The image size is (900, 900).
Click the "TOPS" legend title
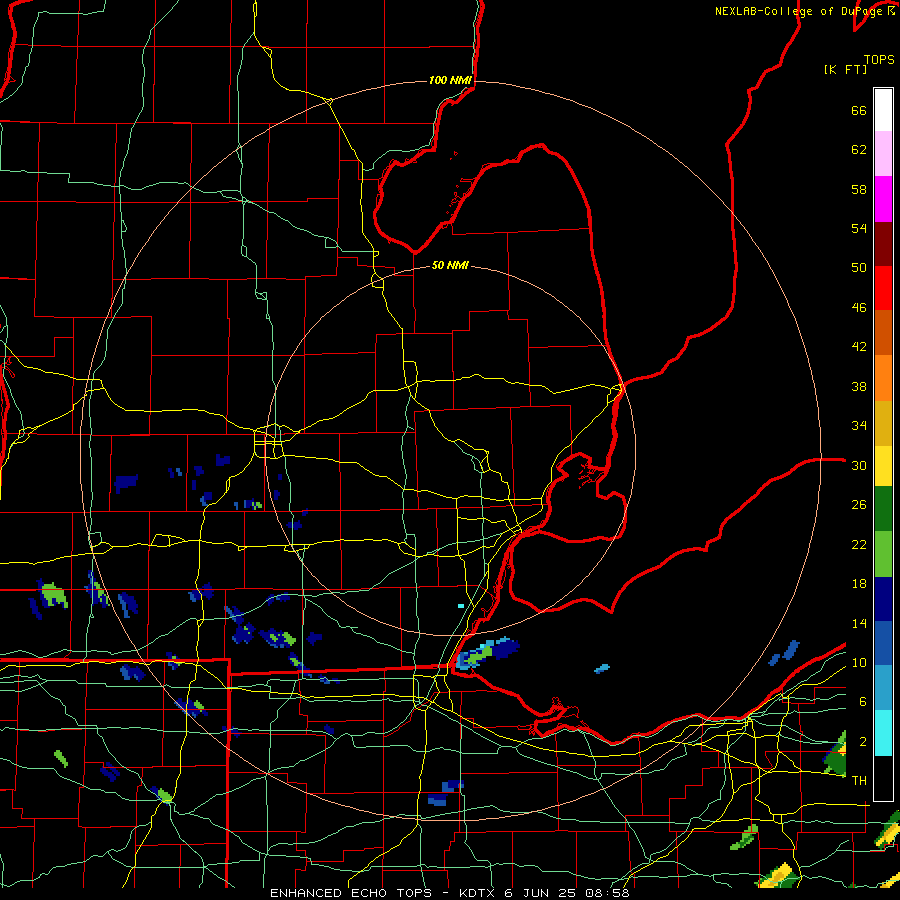coord(879,60)
